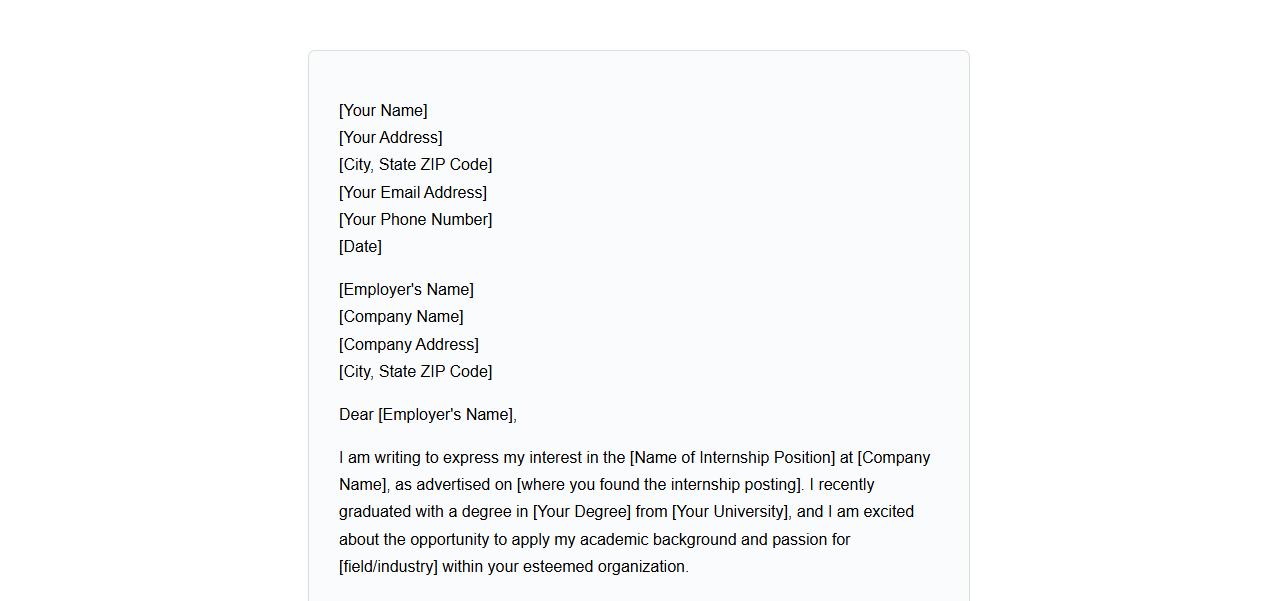Screen dimensions: 1278x601
Task: Click 'I am writing to express' text
Action: (x=418, y=458)
